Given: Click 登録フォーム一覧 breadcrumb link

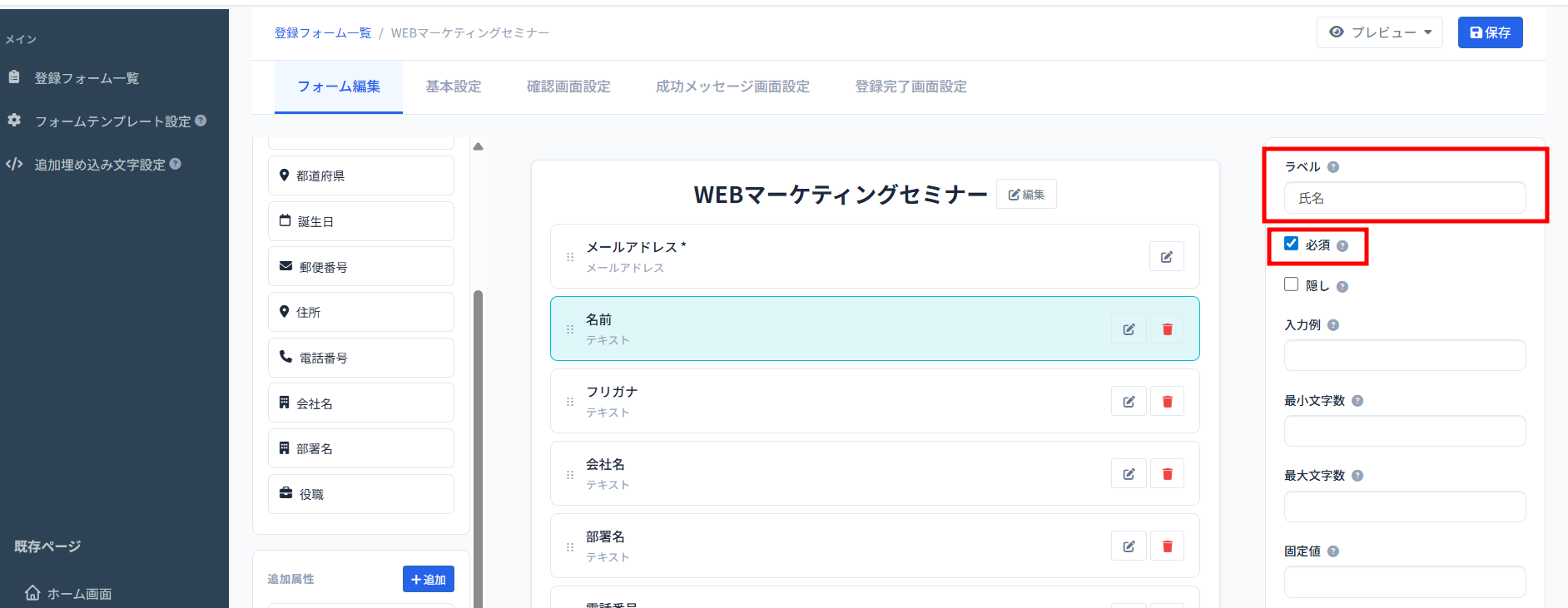Looking at the screenshot, I should click(x=323, y=33).
